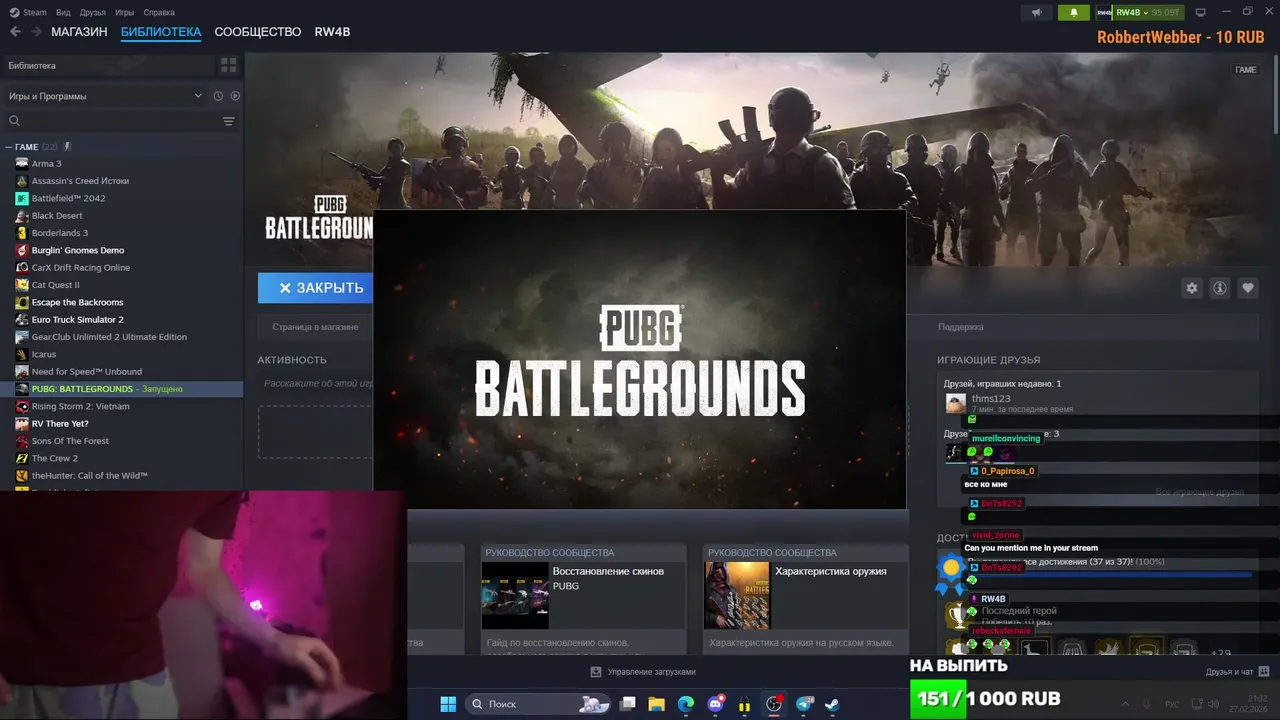
Task: Open Игры menu
Action: [125, 12]
